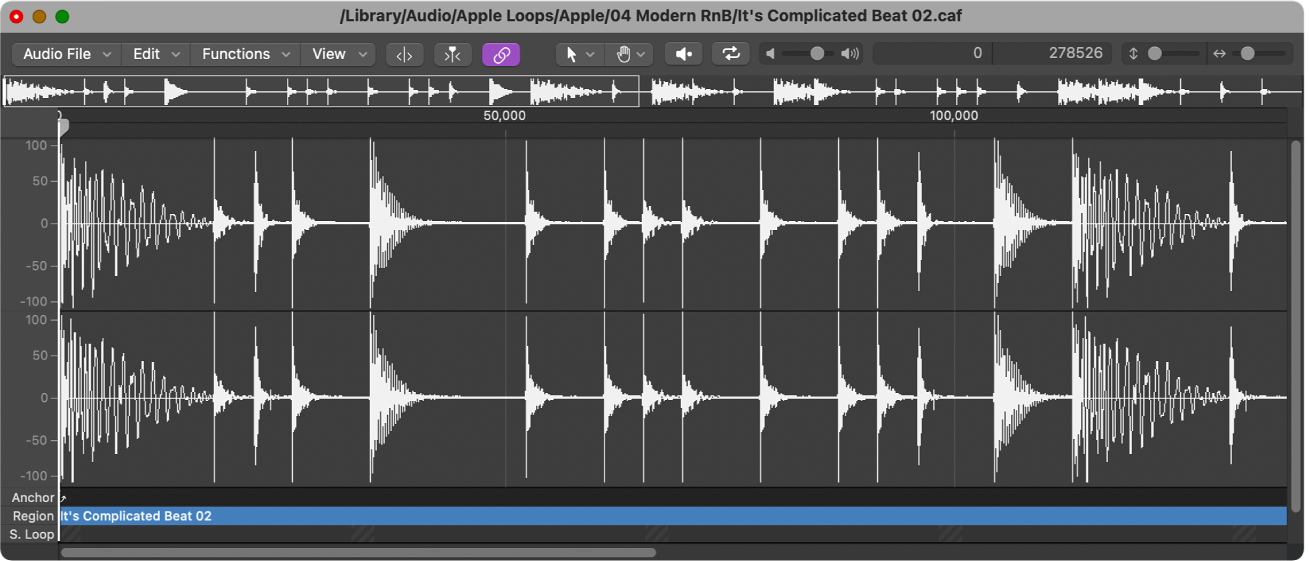Adjust the vertical zoom slider
The height and width of the screenshot is (561, 1309).
[x=1155, y=54]
